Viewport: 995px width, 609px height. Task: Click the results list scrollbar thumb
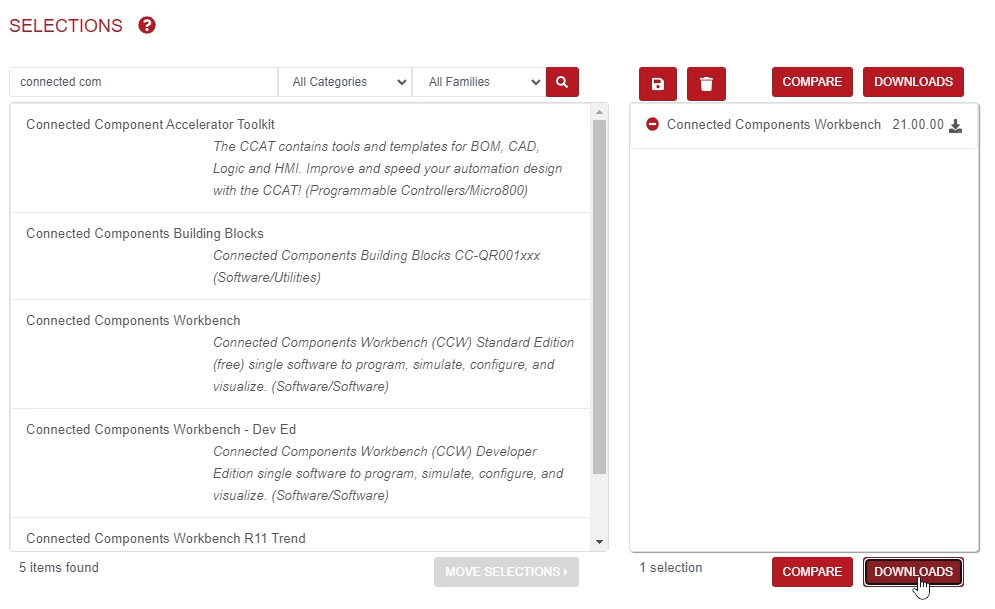[x=599, y=297]
